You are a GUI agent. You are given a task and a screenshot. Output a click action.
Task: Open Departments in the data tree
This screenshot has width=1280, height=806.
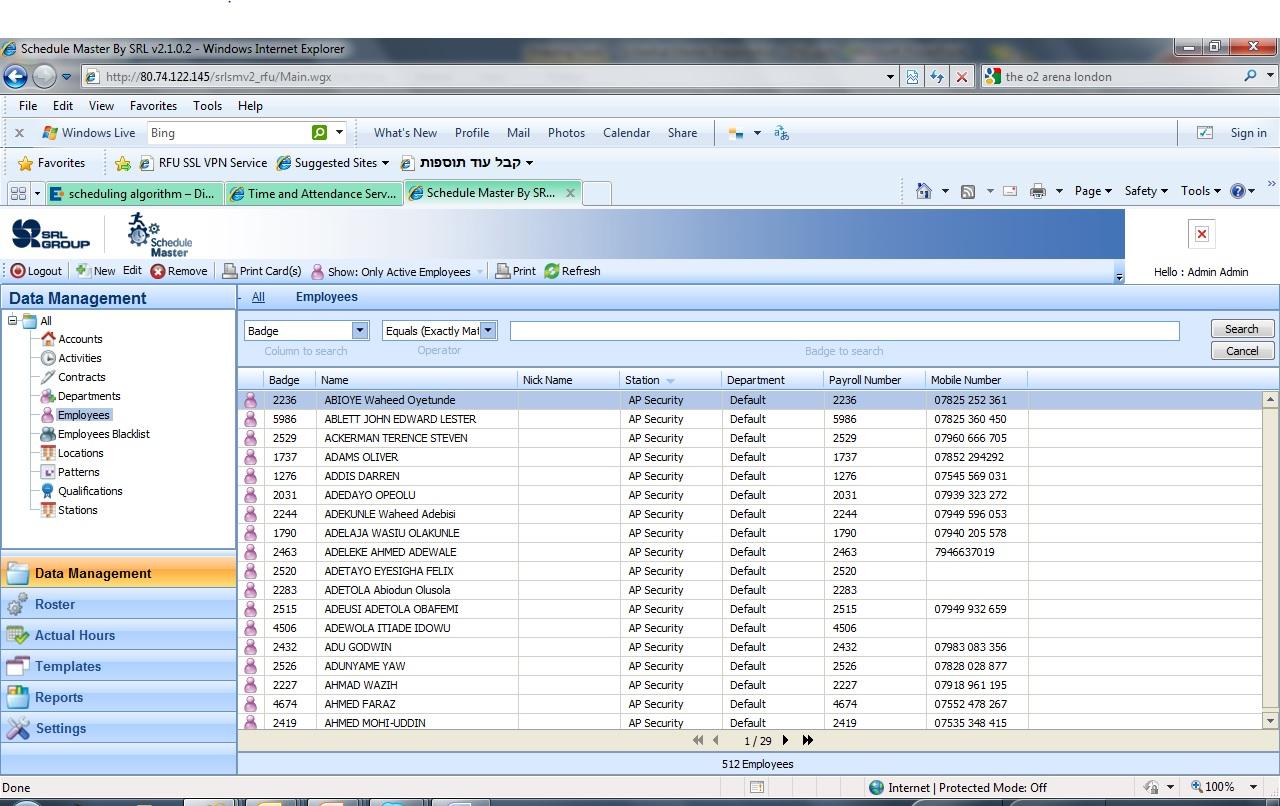[x=89, y=396]
